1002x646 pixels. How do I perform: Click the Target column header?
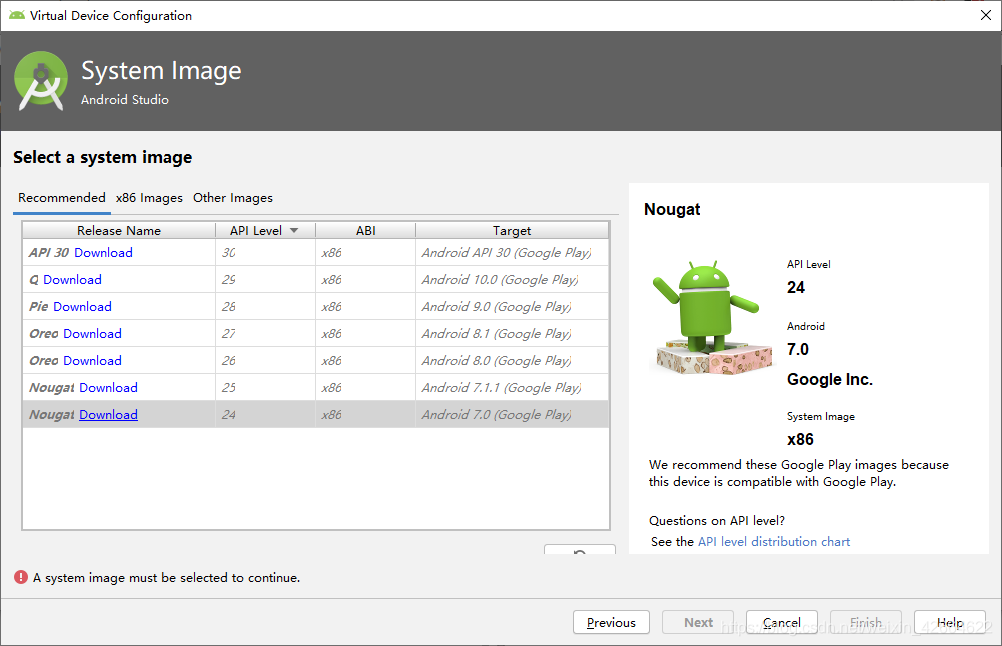click(512, 230)
